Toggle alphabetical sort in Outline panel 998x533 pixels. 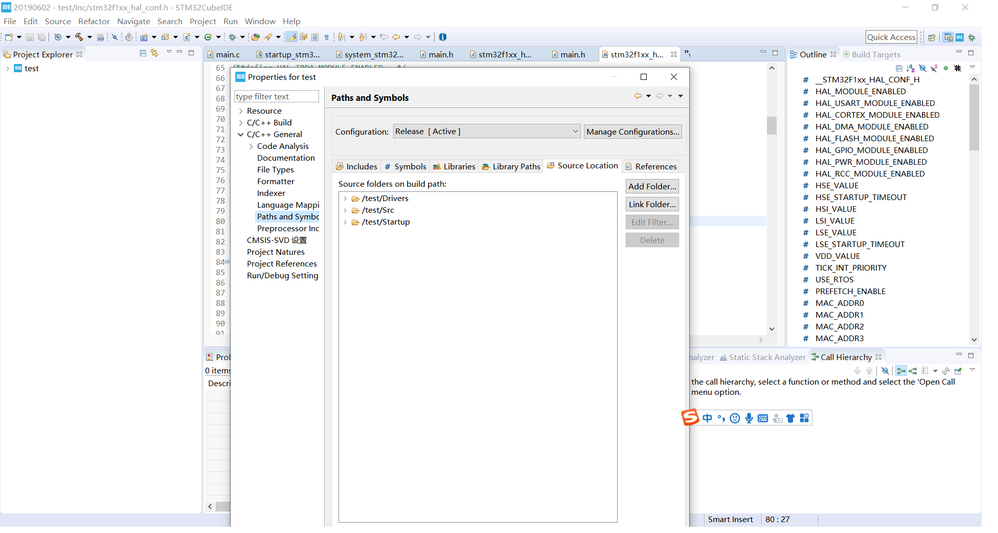pos(911,68)
